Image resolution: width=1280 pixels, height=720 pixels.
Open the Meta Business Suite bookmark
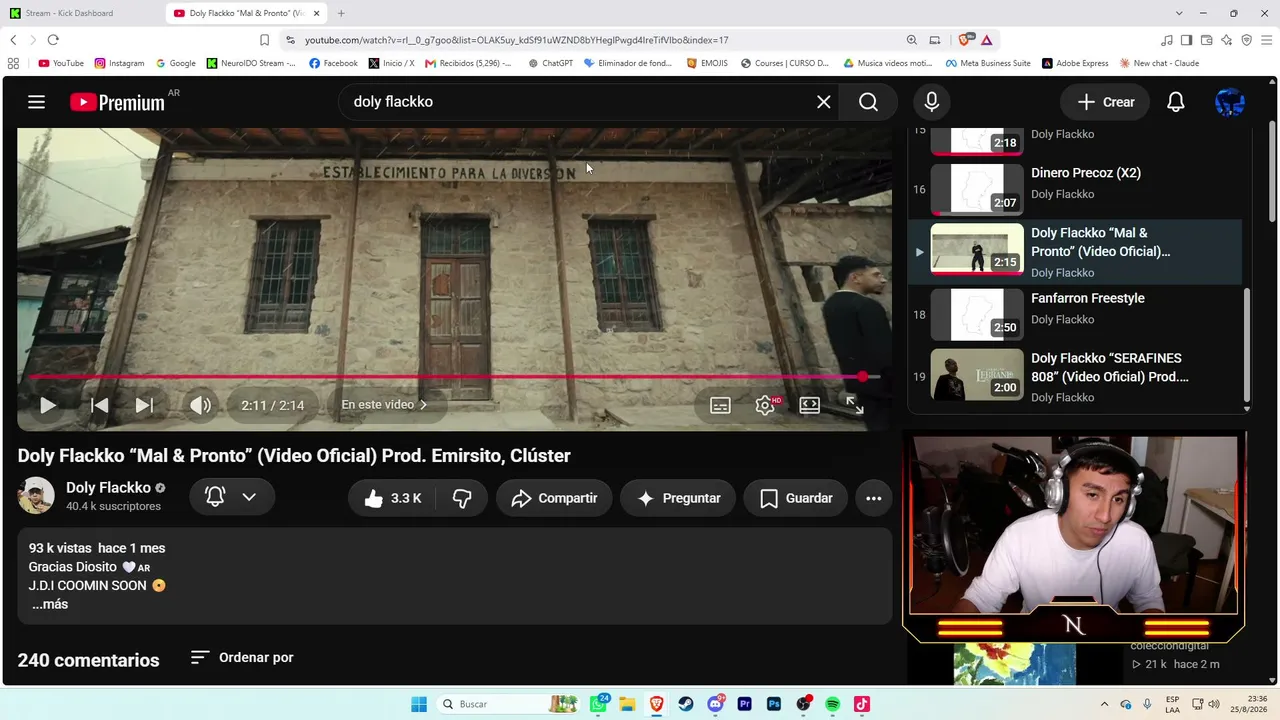987,63
